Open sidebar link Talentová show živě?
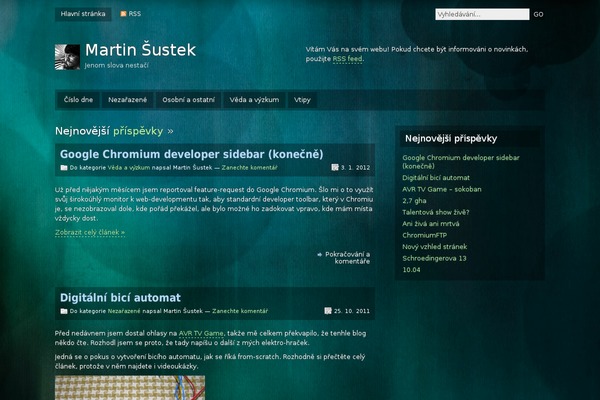The image size is (600, 400). tap(435, 212)
